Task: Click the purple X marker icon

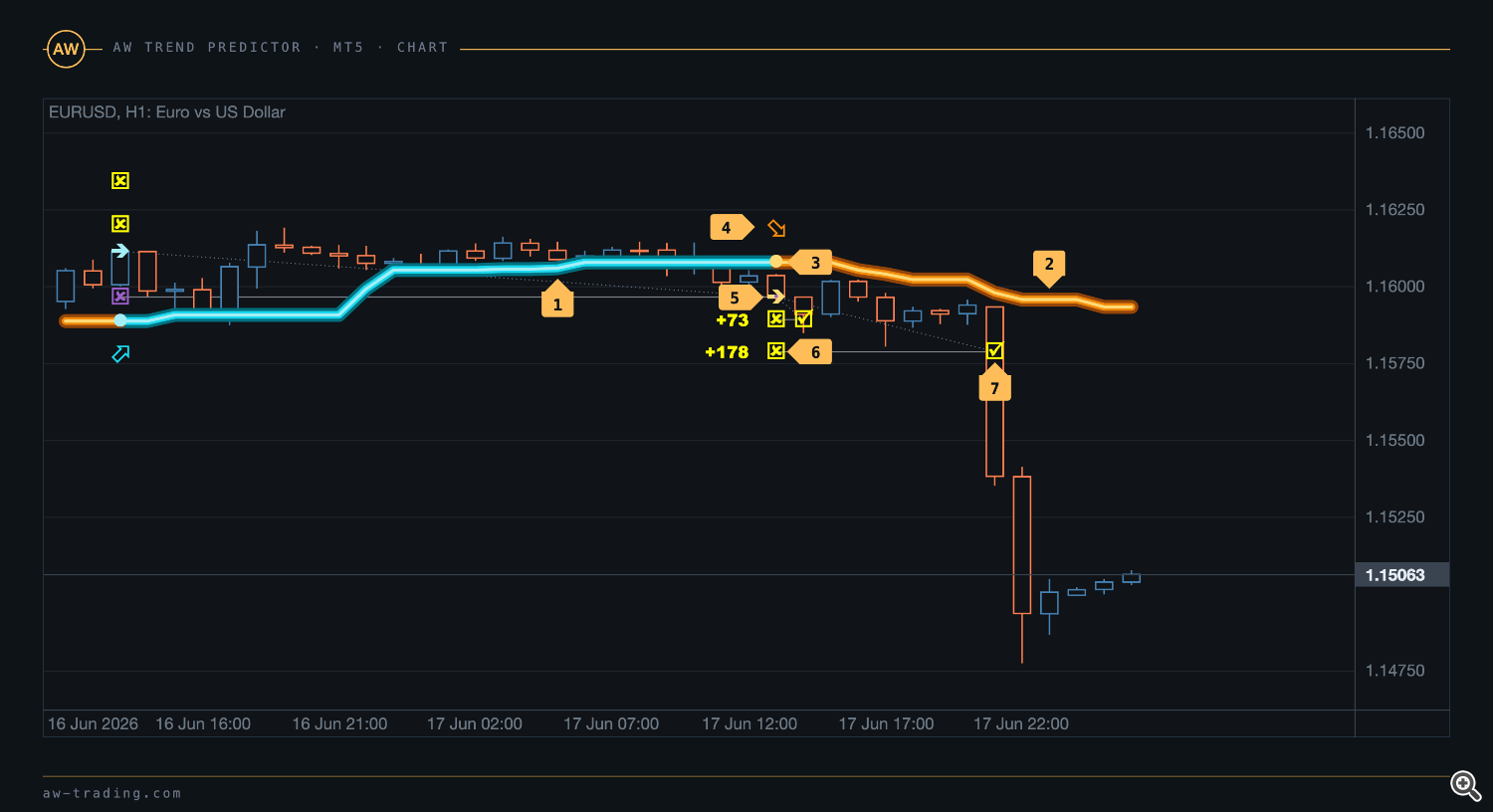Action: [x=120, y=297]
